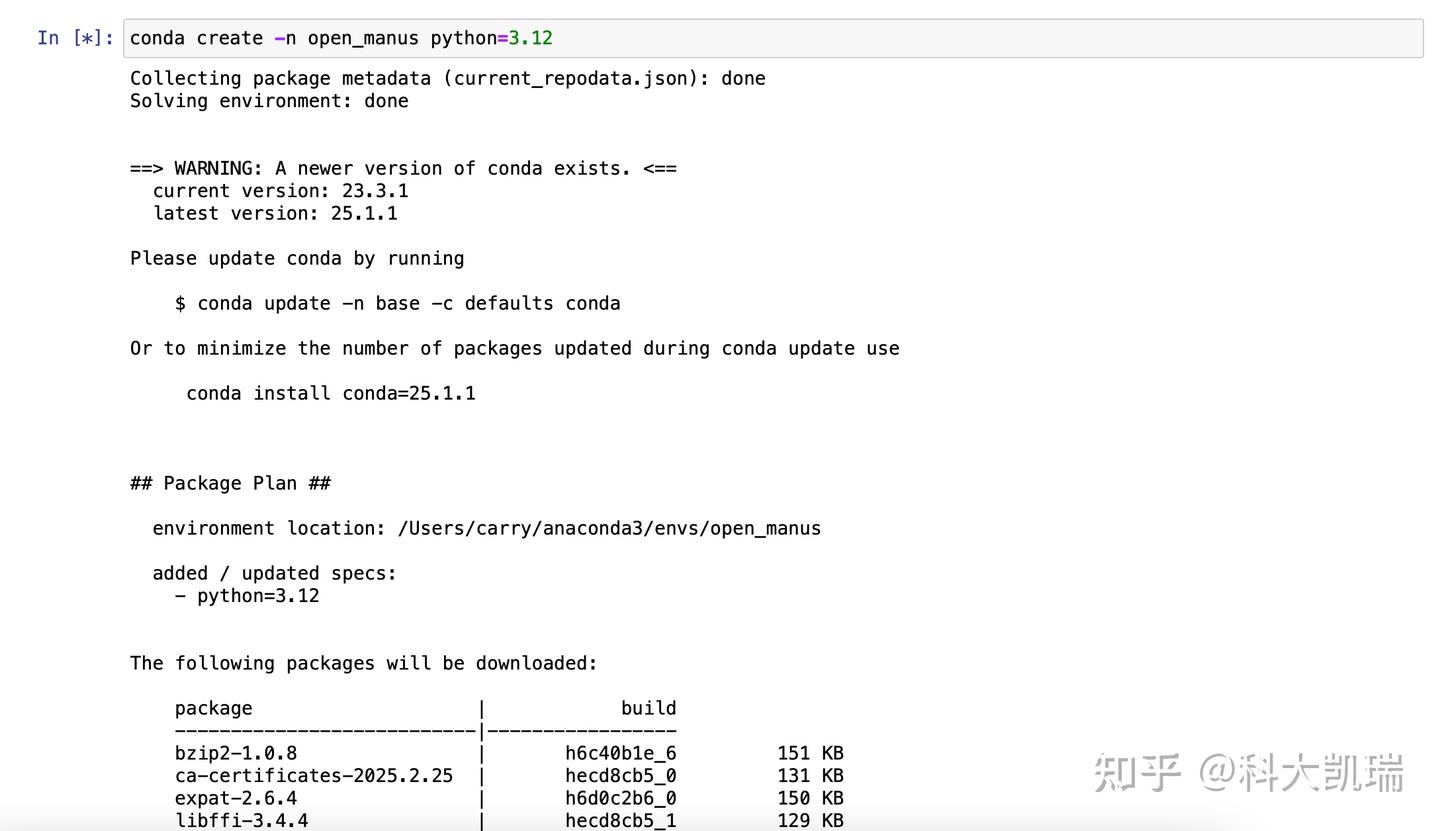Click build value 'hecd8cb5_0'

click(x=621, y=776)
